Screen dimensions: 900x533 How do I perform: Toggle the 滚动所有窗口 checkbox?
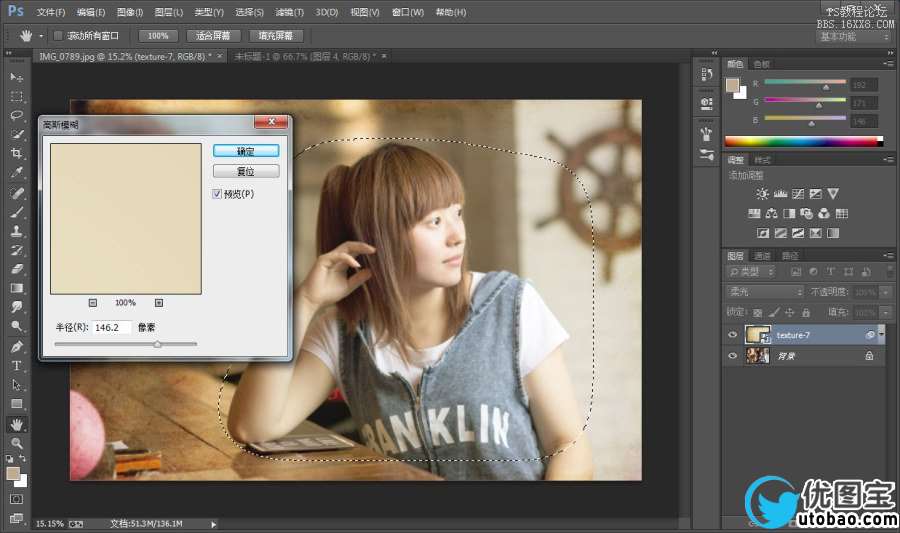pos(58,36)
